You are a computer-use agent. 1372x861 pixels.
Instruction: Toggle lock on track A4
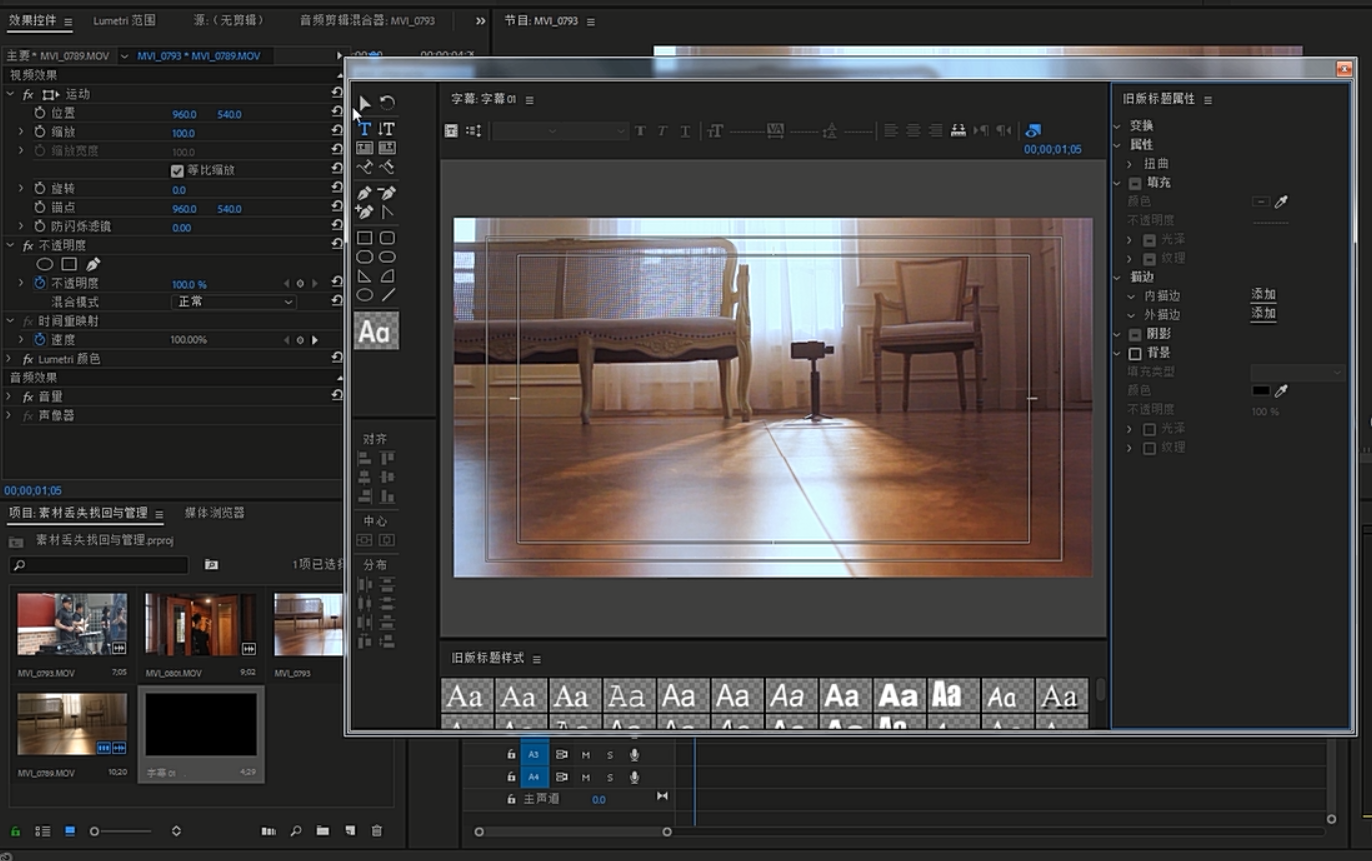[511, 777]
